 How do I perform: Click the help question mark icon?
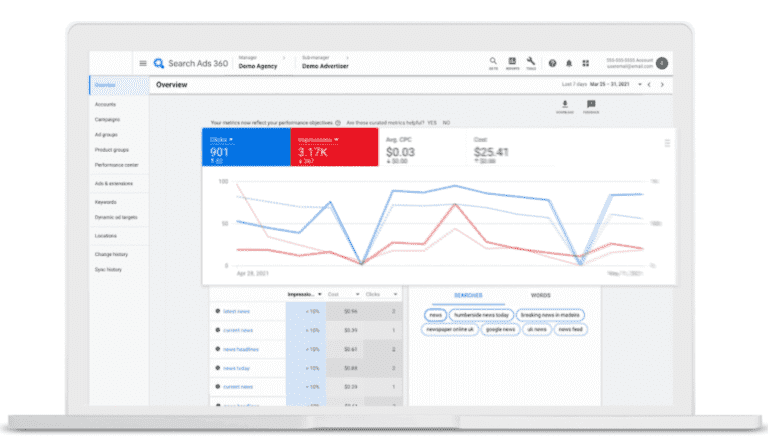552,63
